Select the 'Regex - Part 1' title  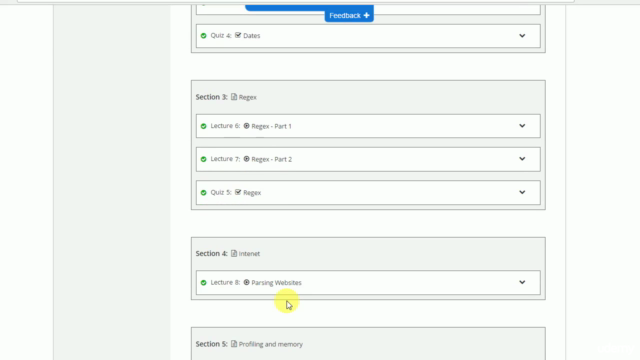(x=271, y=126)
